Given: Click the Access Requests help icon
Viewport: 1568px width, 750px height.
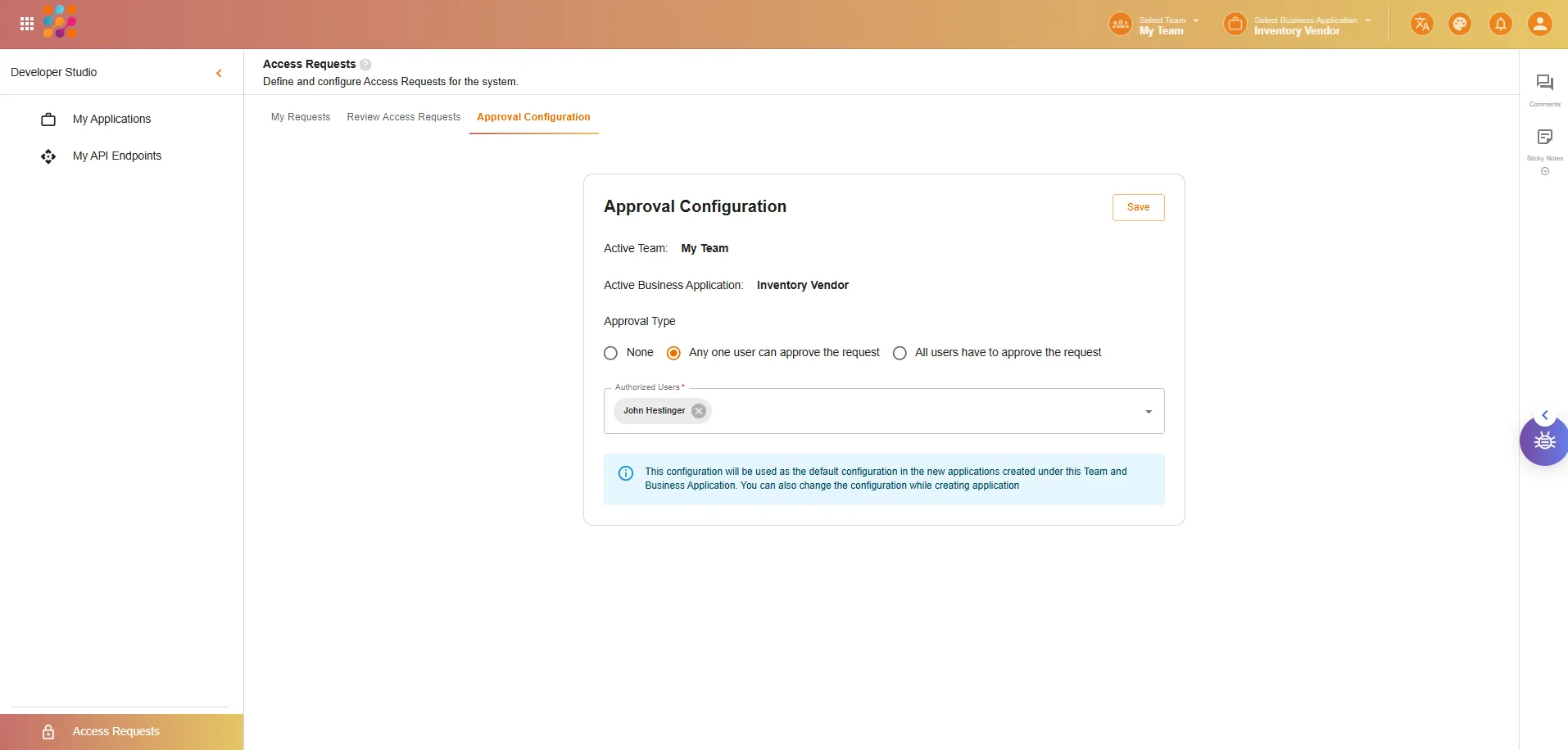Looking at the screenshot, I should (365, 65).
